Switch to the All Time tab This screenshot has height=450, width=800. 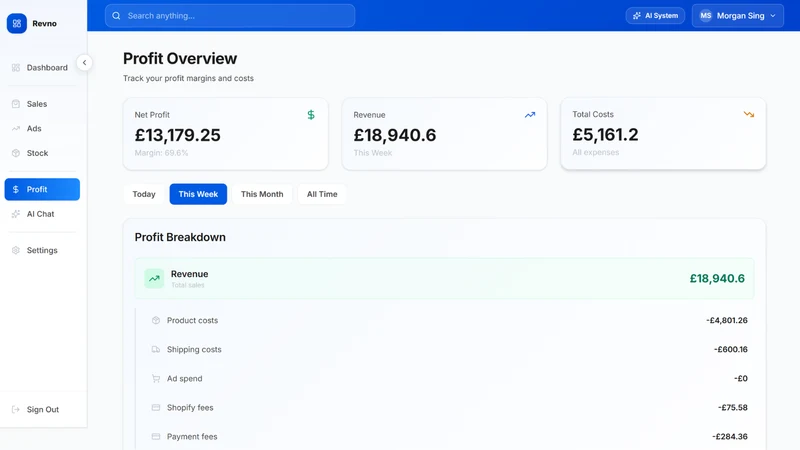tap(322, 194)
